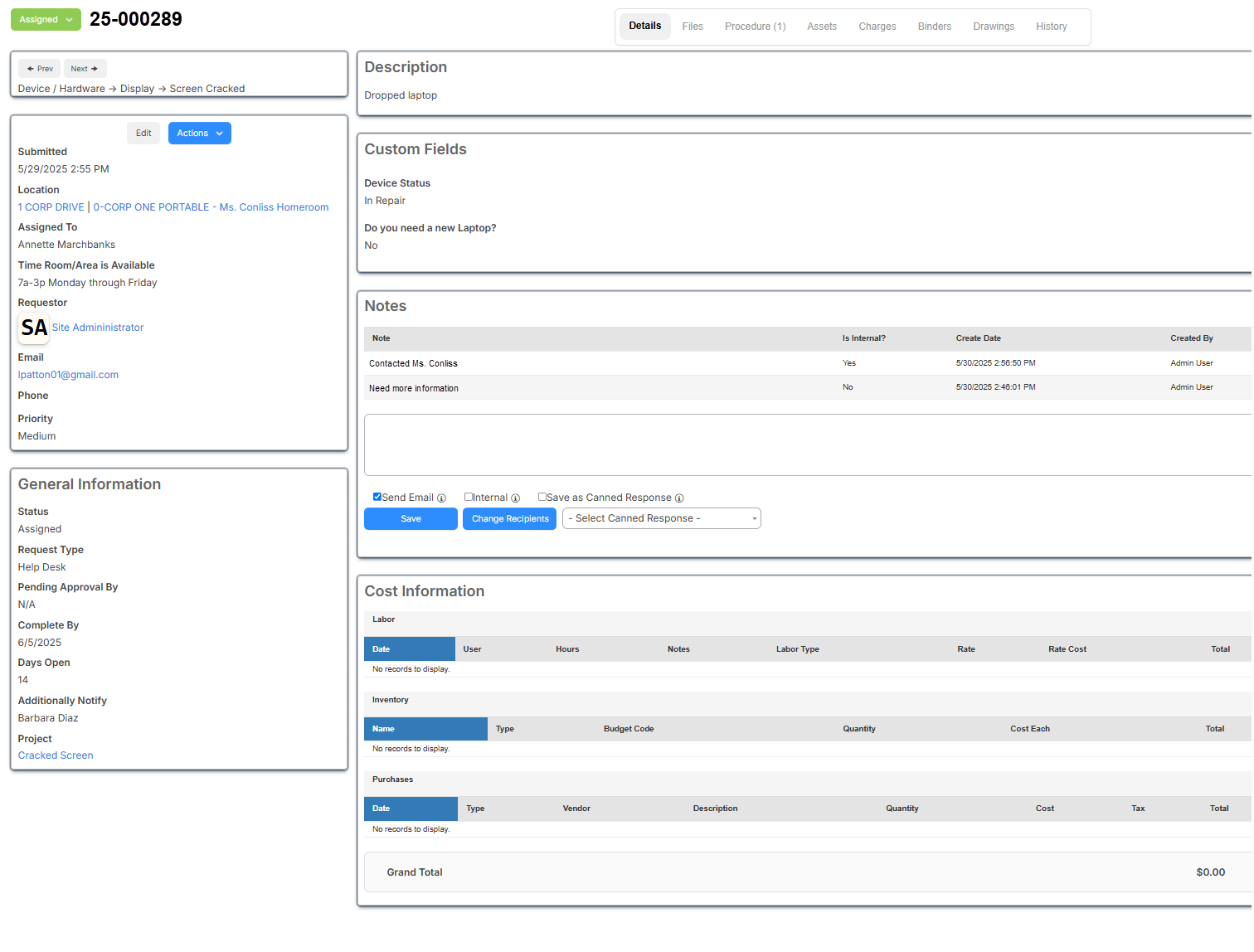Viewport: 1254px width, 952px height.
Task: Click the Cost Each column header
Action: (1030, 729)
